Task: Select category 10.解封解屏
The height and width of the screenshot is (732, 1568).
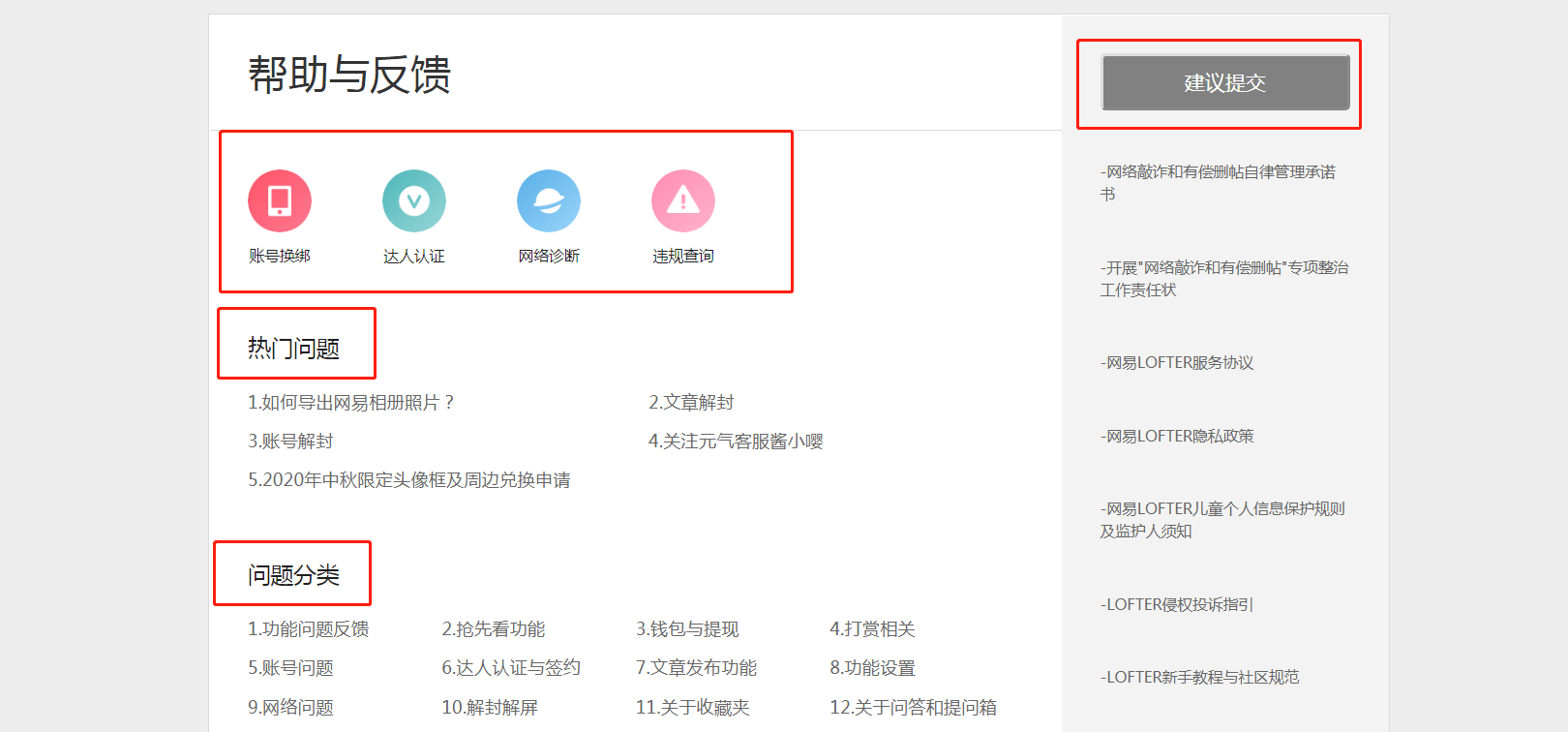Action: pyautogui.click(x=490, y=707)
